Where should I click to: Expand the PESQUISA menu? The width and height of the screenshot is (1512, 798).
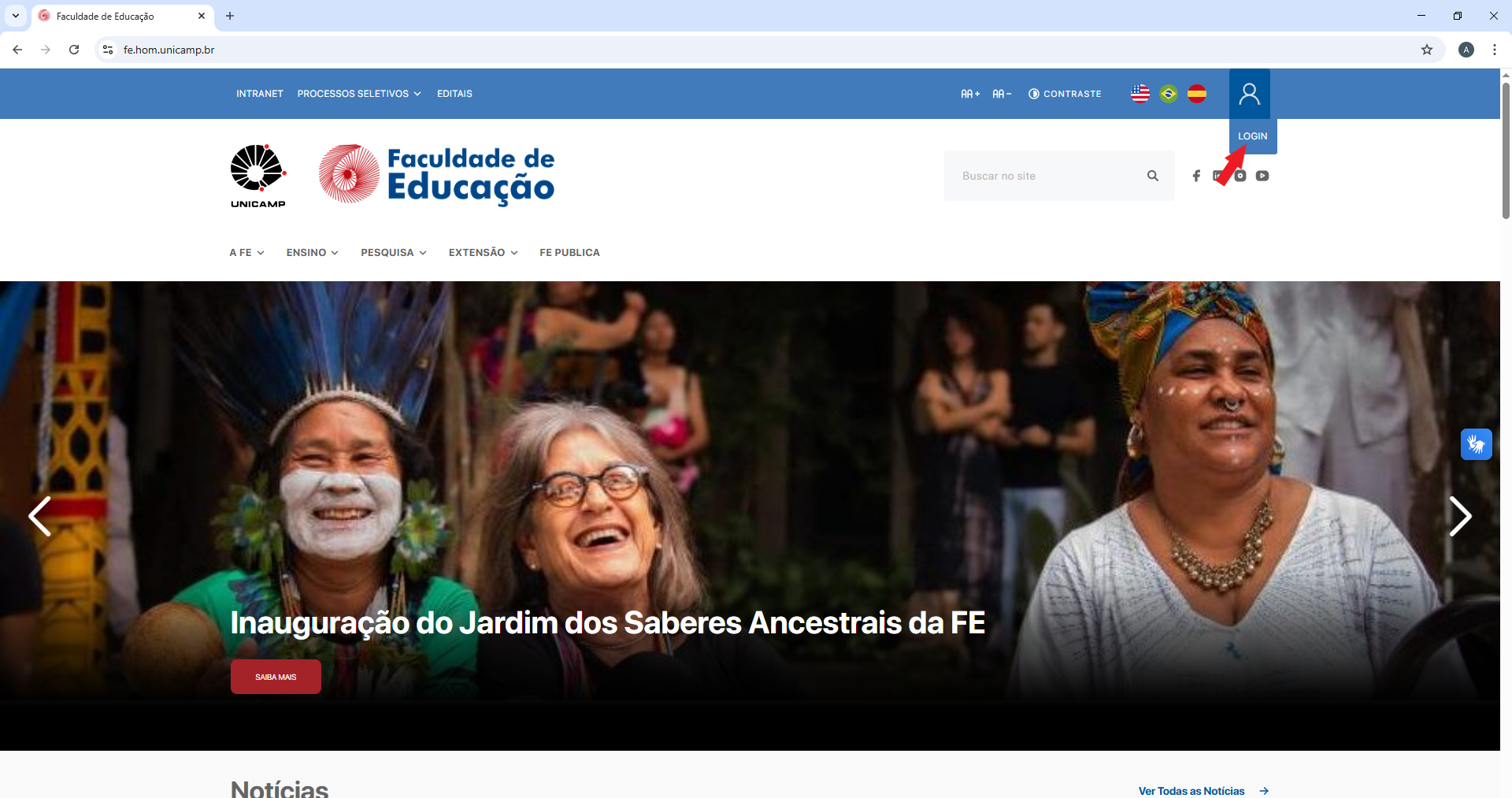[394, 253]
